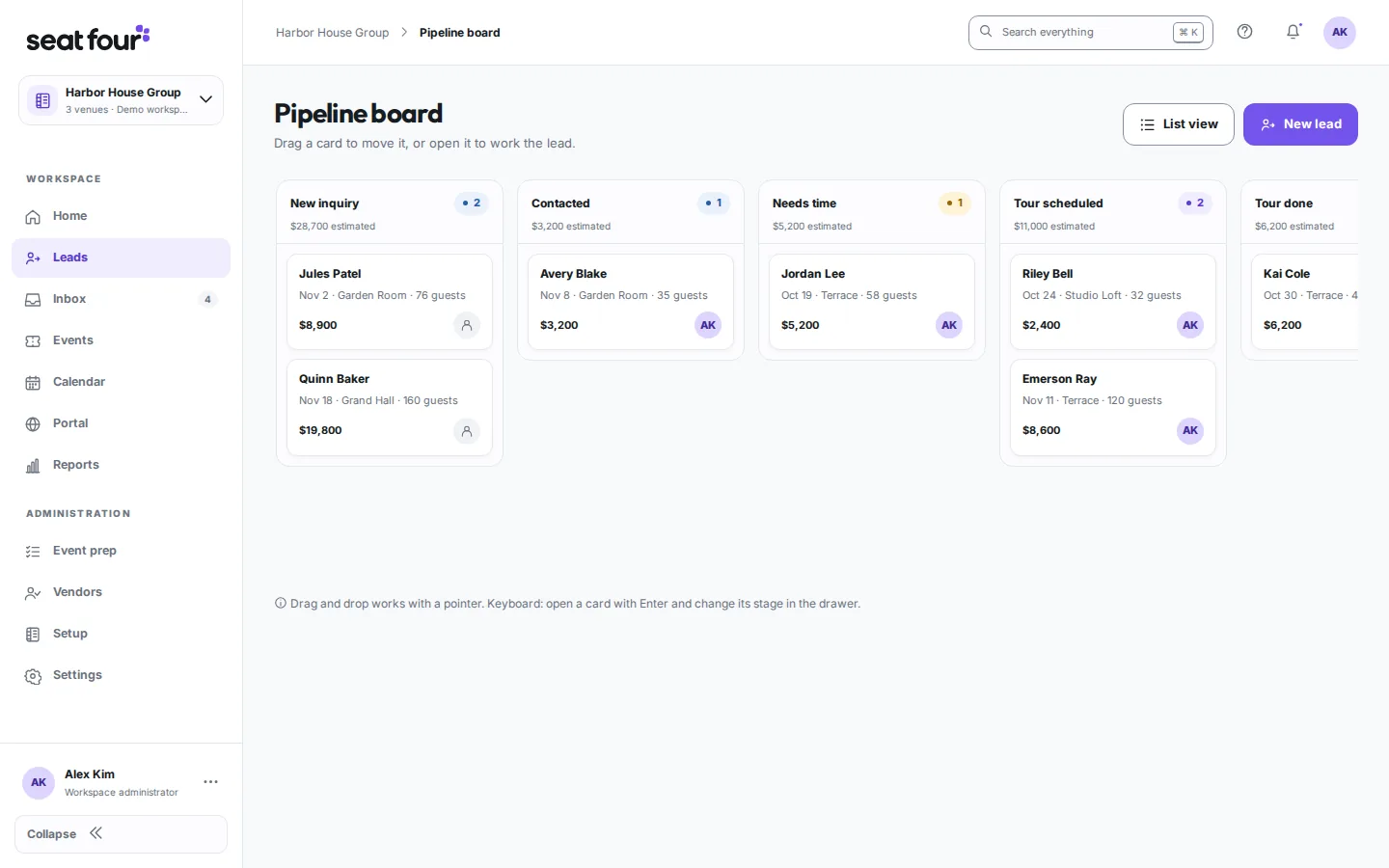Collapse the sidebar

pos(121,834)
